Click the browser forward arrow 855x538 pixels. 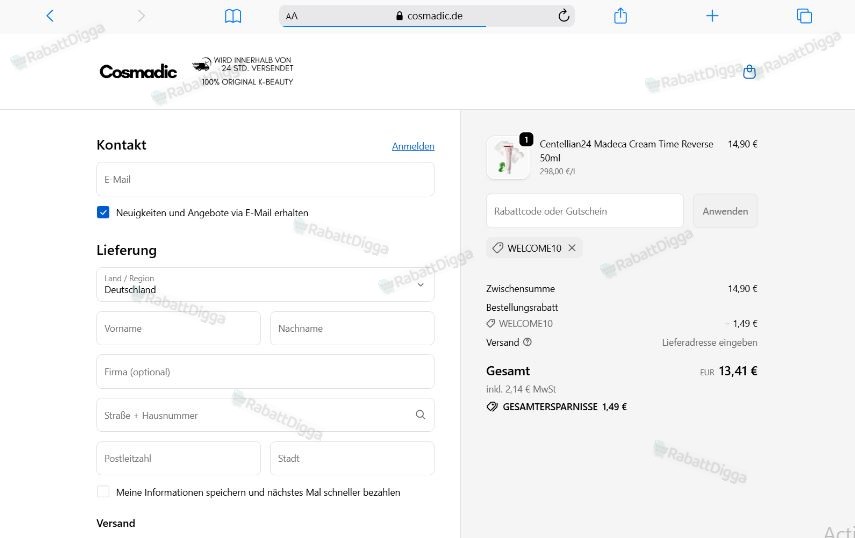[x=141, y=16]
